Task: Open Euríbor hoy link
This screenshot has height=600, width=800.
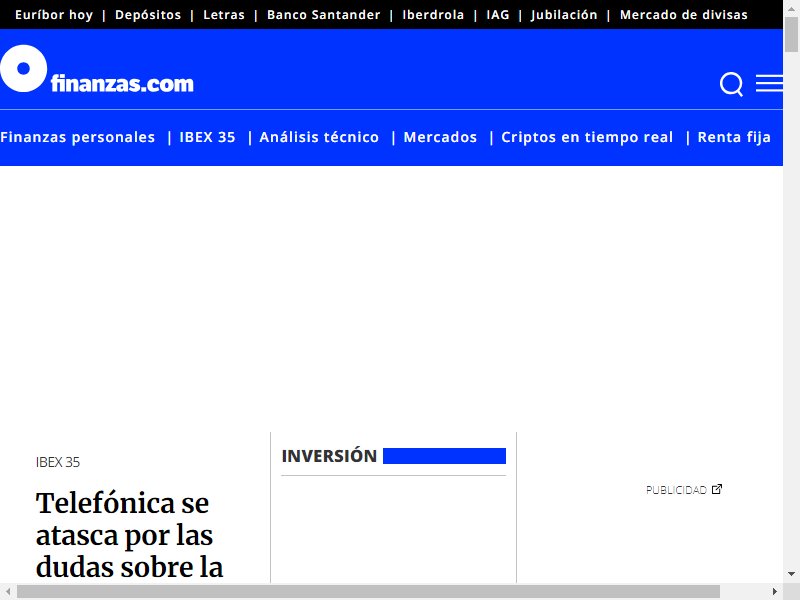Action: click(54, 15)
